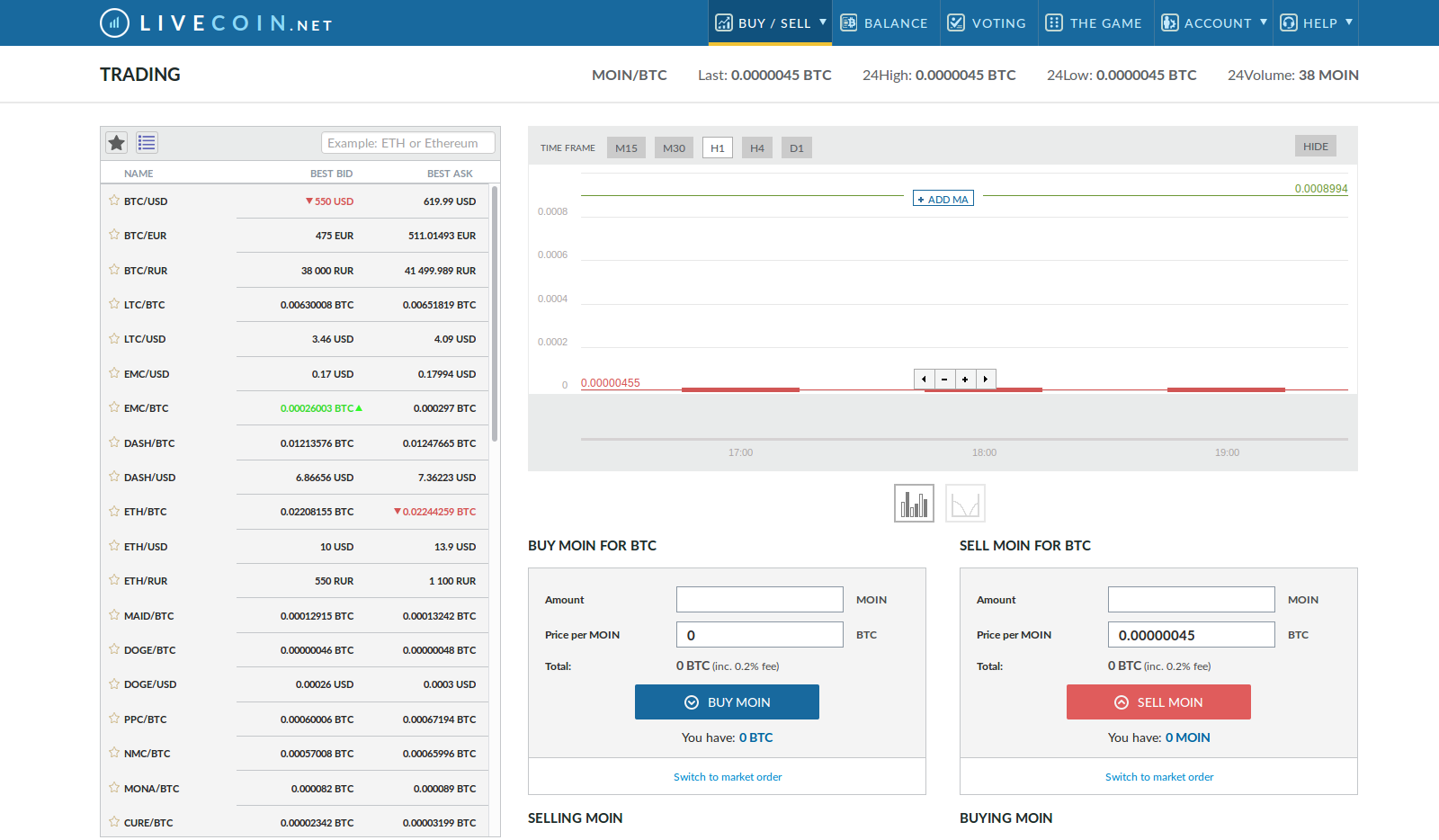Favorite the BTC/RUR pair star

click(114, 270)
